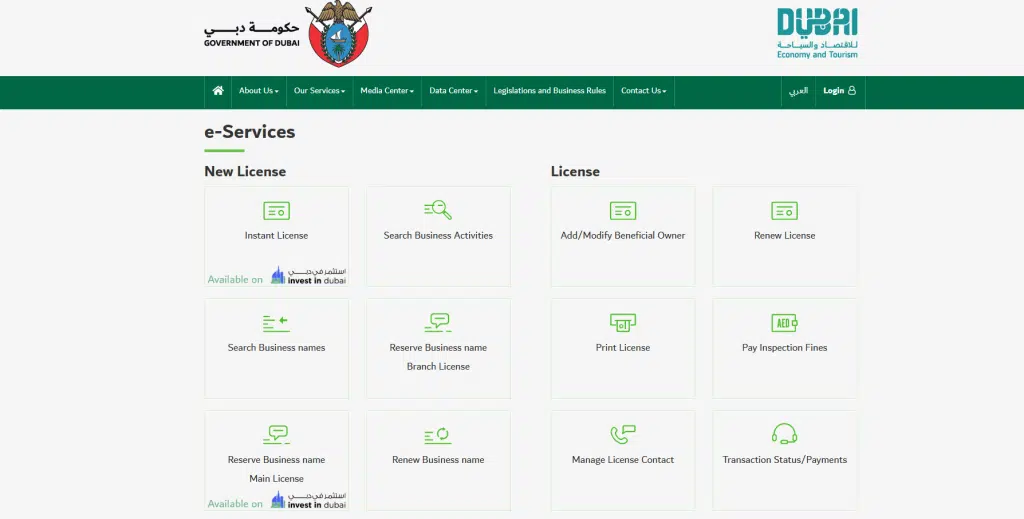
Task: Click the Print License printer icon
Action: pyautogui.click(x=622, y=322)
